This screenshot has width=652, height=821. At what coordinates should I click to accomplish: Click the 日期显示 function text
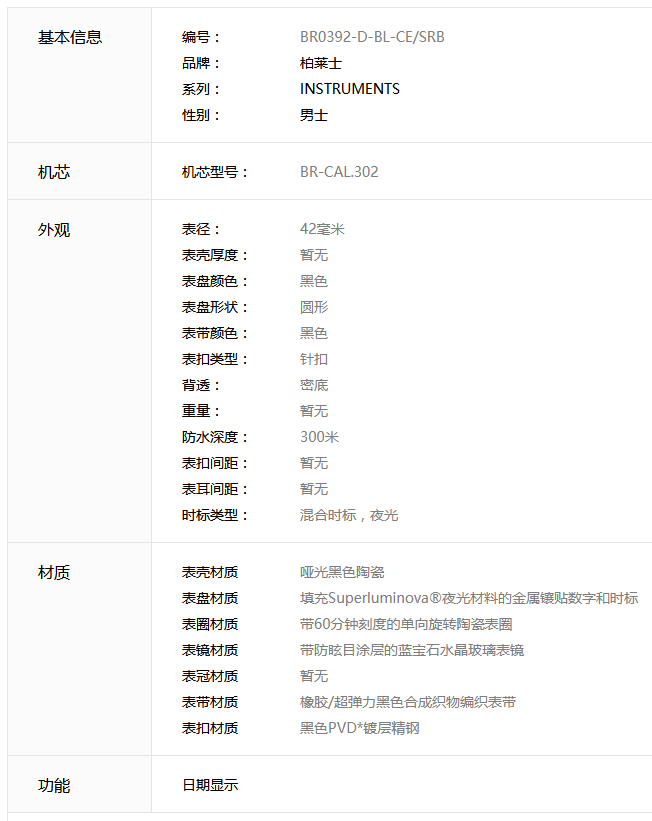coord(210,785)
